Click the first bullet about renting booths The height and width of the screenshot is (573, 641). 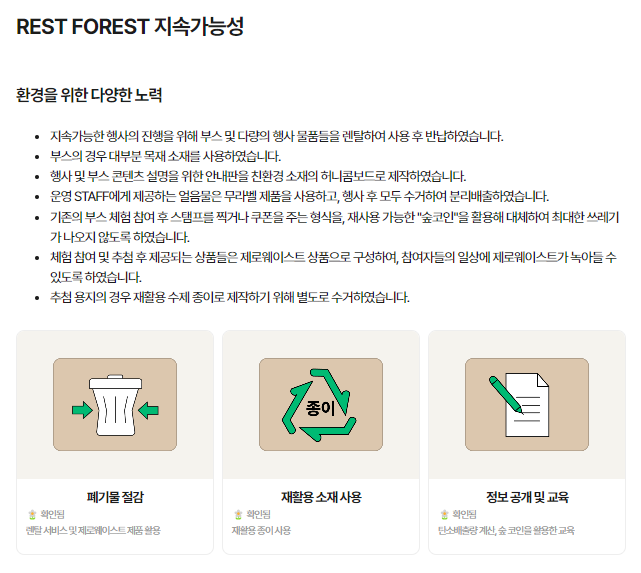(276, 136)
